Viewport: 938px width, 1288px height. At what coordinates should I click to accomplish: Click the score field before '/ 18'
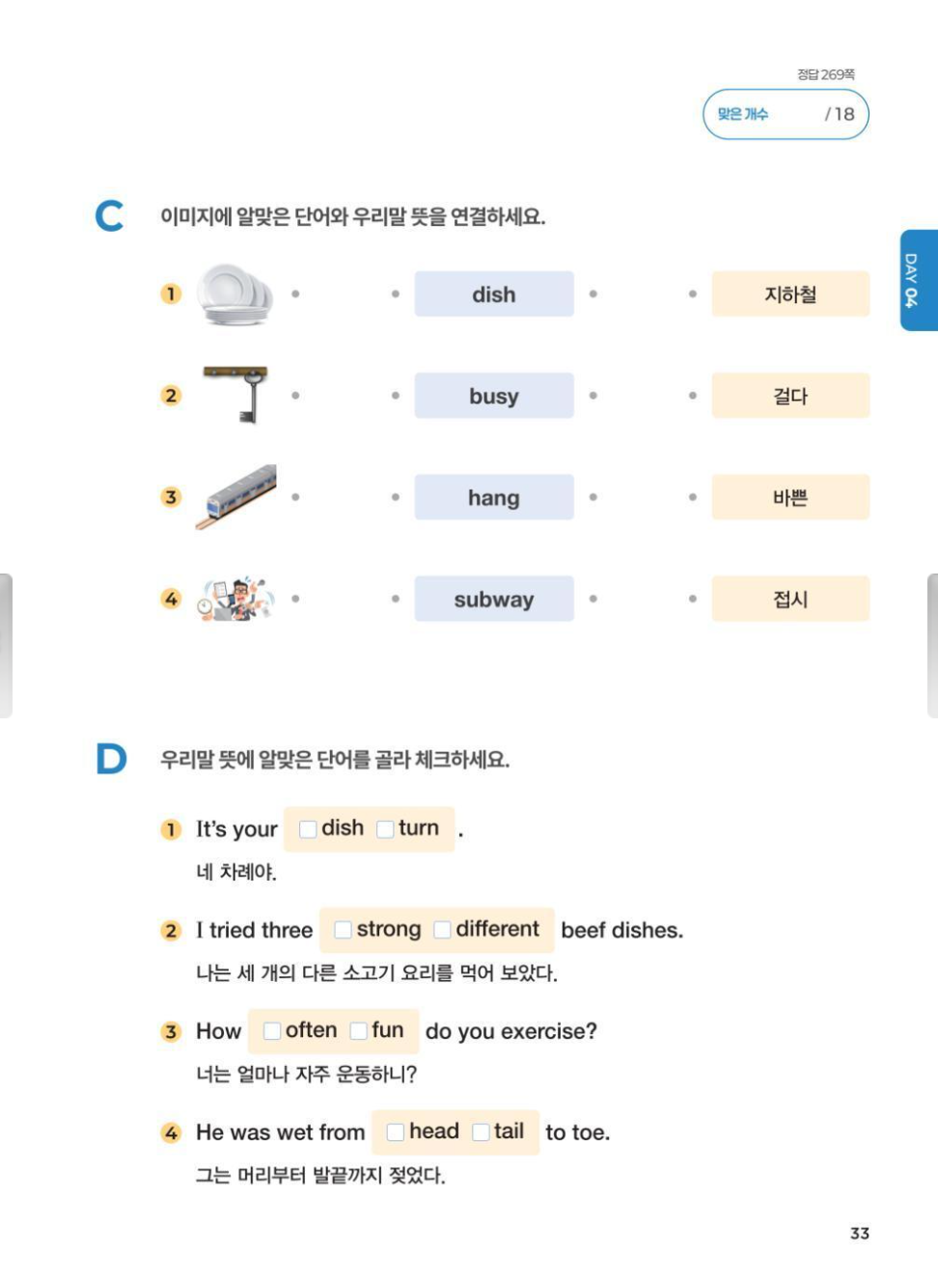(x=795, y=114)
